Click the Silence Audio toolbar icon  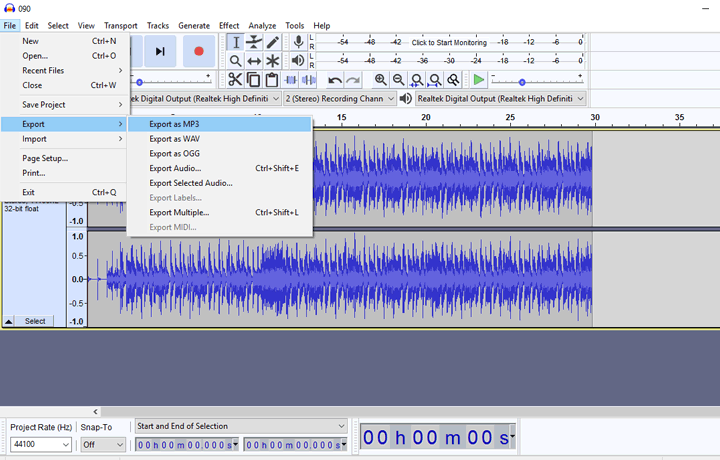pyautogui.click(x=309, y=80)
